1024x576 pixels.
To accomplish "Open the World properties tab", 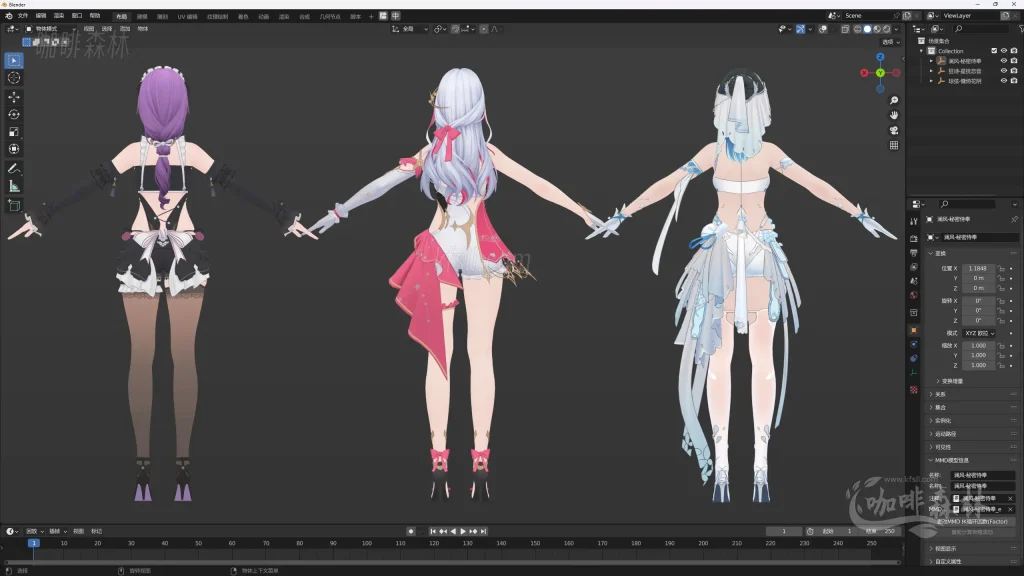I will point(914,295).
